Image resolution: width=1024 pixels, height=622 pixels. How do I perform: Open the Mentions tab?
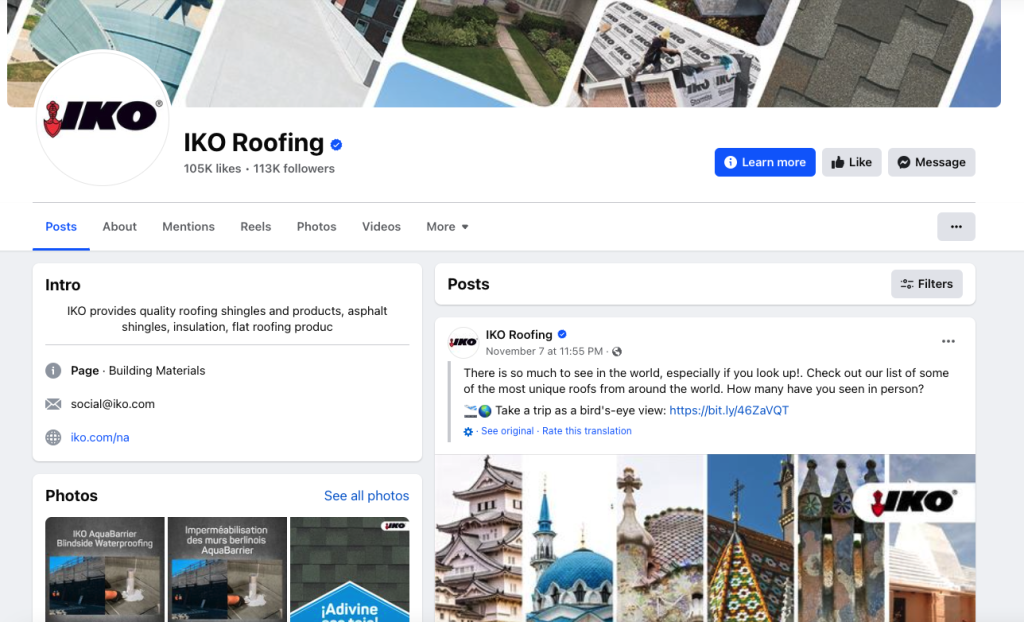188,227
